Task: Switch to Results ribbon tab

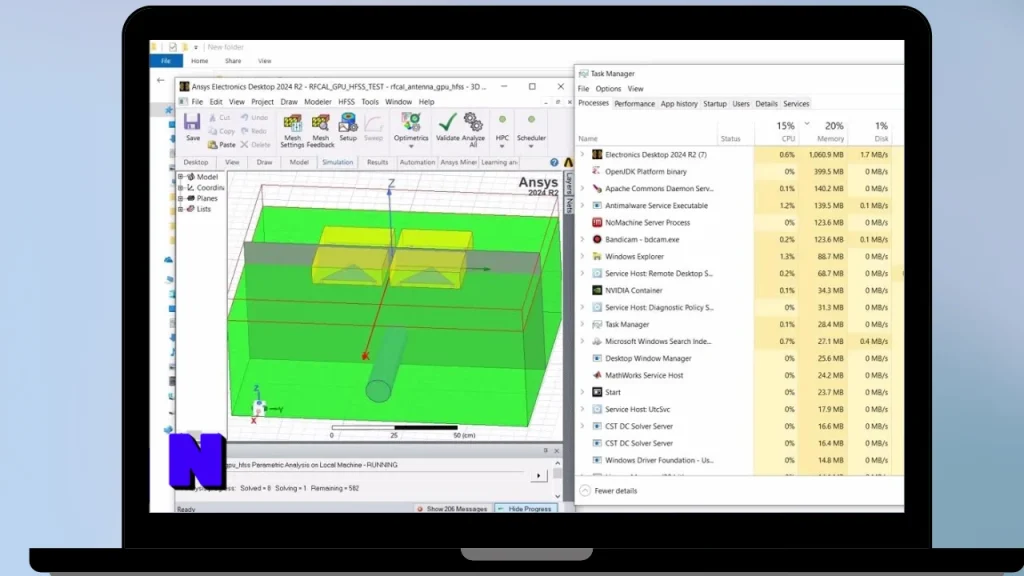Action: pyautogui.click(x=377, y=163)
